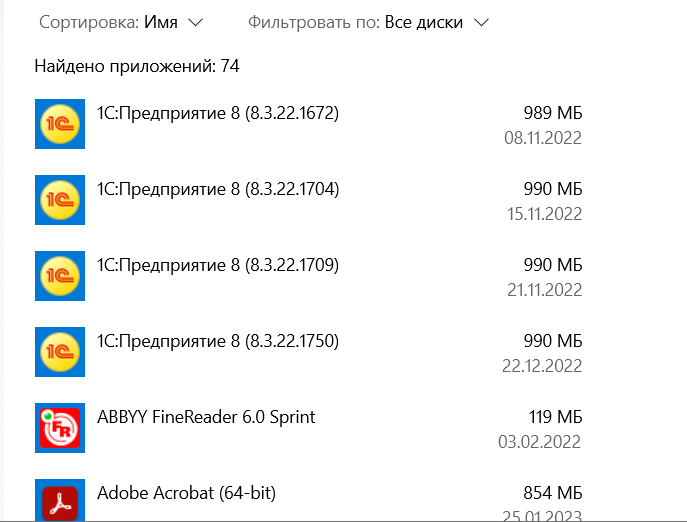
Task: Click the chevron next to Все диски
Action: (481, 22)
